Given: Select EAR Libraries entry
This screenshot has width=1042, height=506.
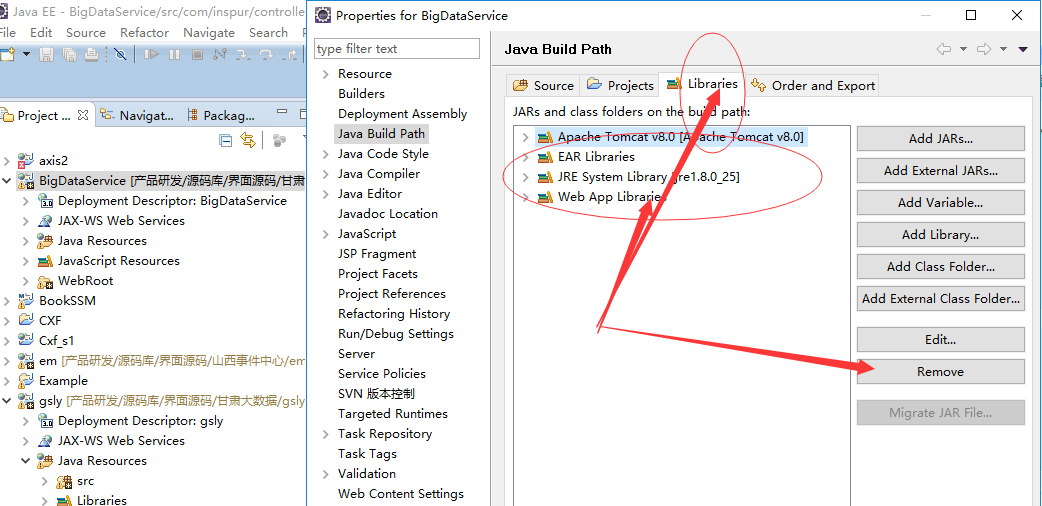Looking at the screenshot, I should (x=596, y=157).
